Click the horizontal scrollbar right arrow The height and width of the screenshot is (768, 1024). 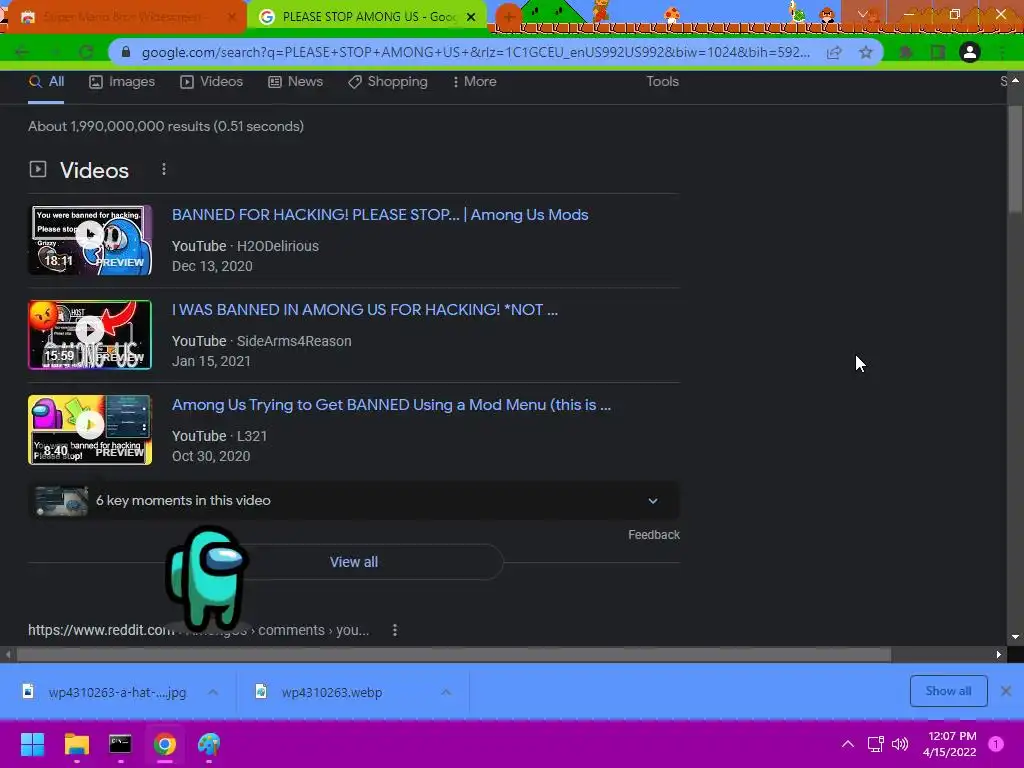click(x=999, y=654)
